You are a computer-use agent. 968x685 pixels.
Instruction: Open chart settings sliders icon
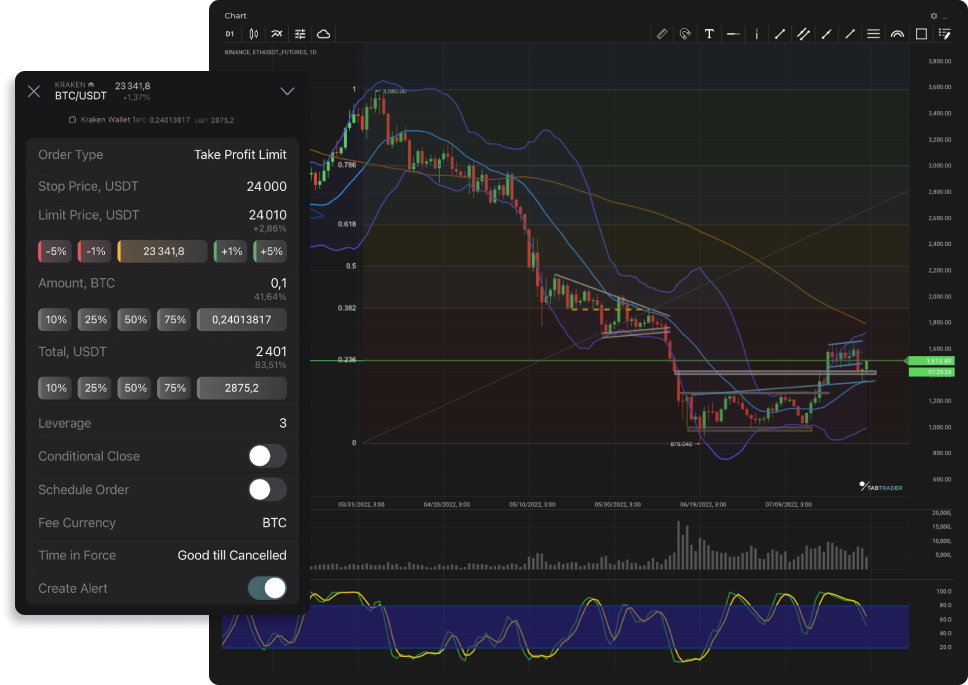coord(300,34)
